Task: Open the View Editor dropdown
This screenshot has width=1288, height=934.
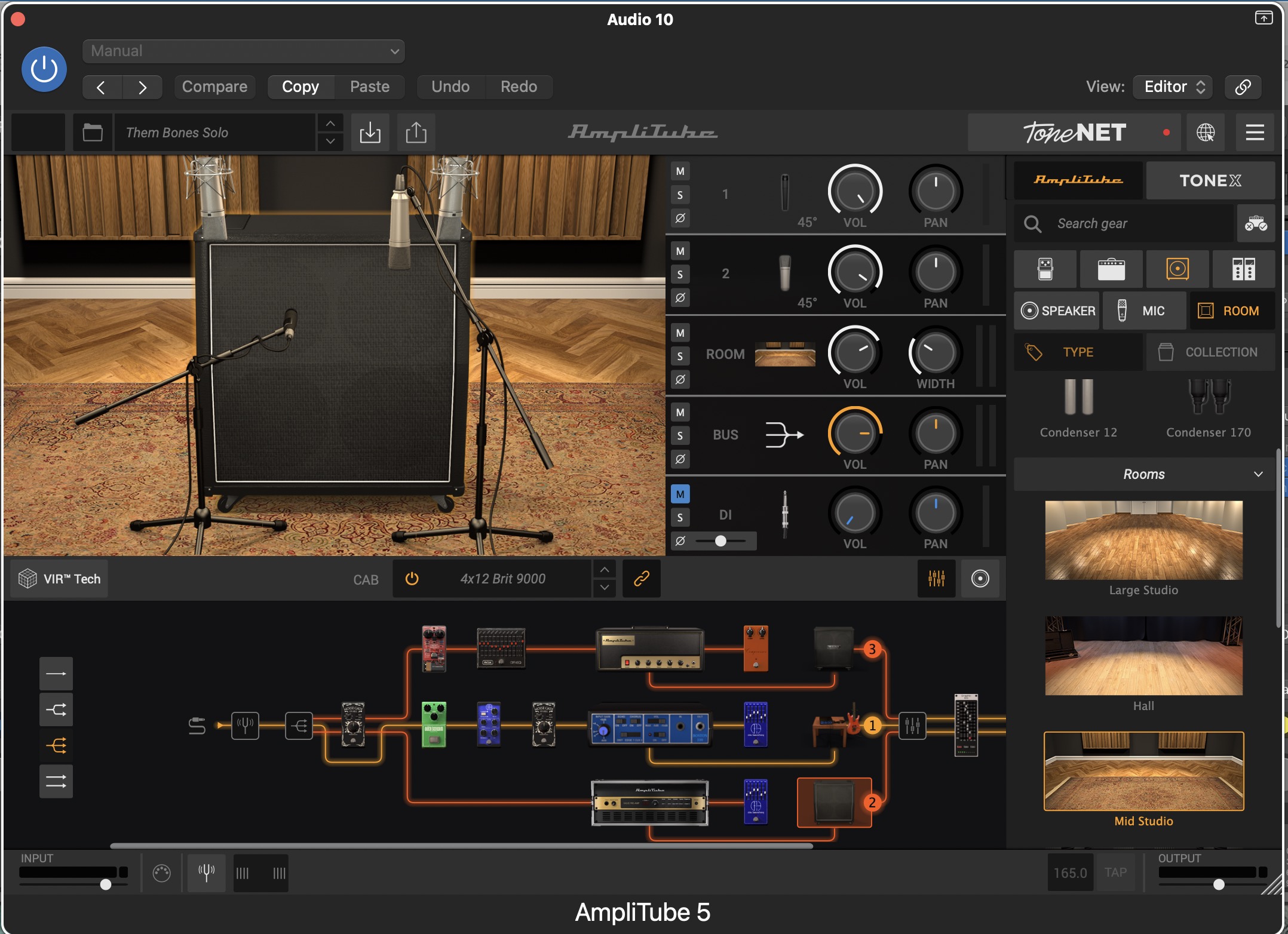Action: tap(1173, 87)
